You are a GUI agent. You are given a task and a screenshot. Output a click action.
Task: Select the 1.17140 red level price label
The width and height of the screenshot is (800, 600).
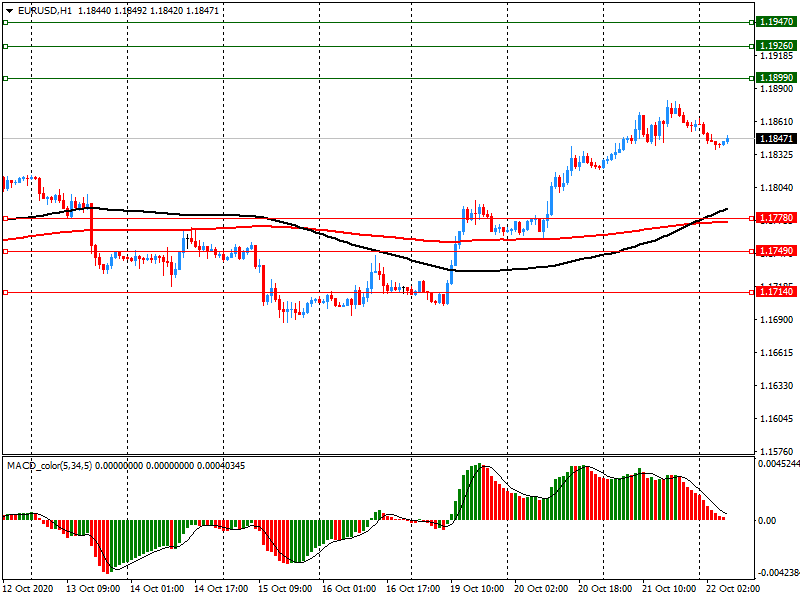[x=776, y=292]
